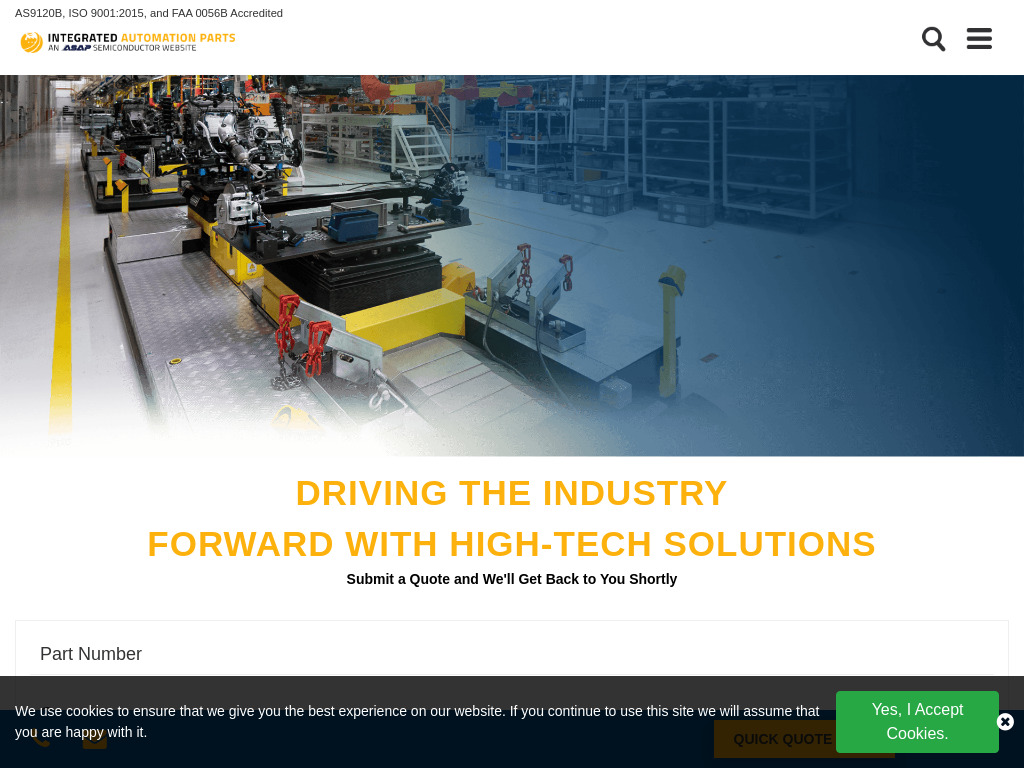The height and width of the screenshot is (768, 1024).
Task: Open the hamburger menu
Action: [x=979, y=39]
